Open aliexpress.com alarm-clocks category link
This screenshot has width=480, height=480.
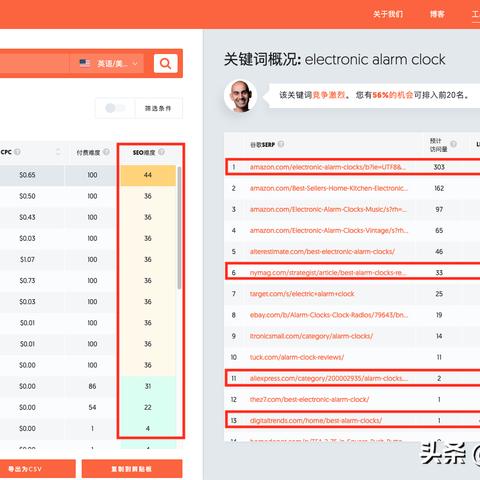(x=328, y=378)
